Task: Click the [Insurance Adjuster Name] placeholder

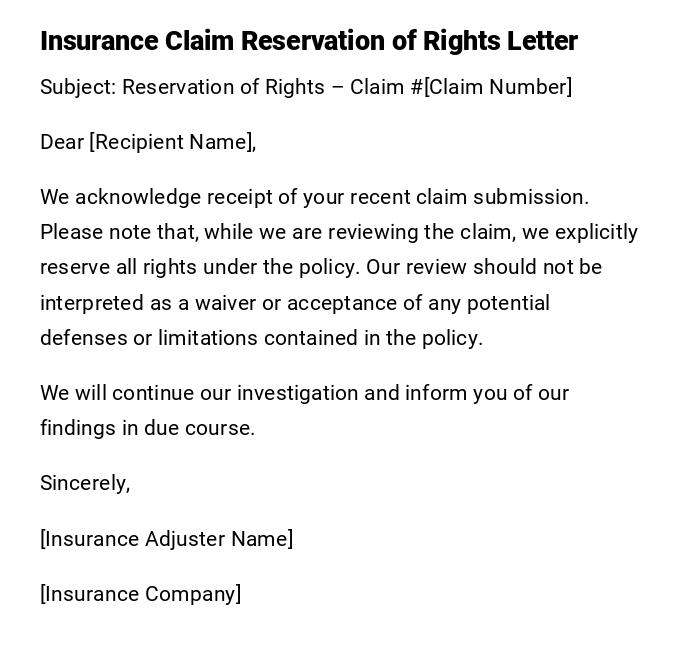Action: pyautogui.click(x=167, y=539)
